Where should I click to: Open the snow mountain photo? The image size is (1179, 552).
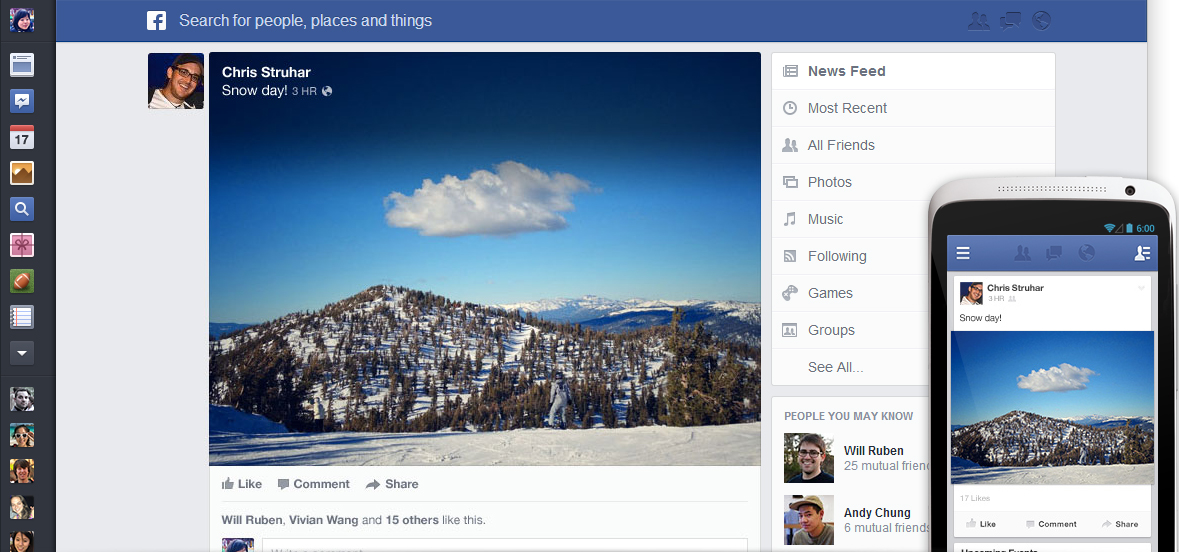point(485,259)
